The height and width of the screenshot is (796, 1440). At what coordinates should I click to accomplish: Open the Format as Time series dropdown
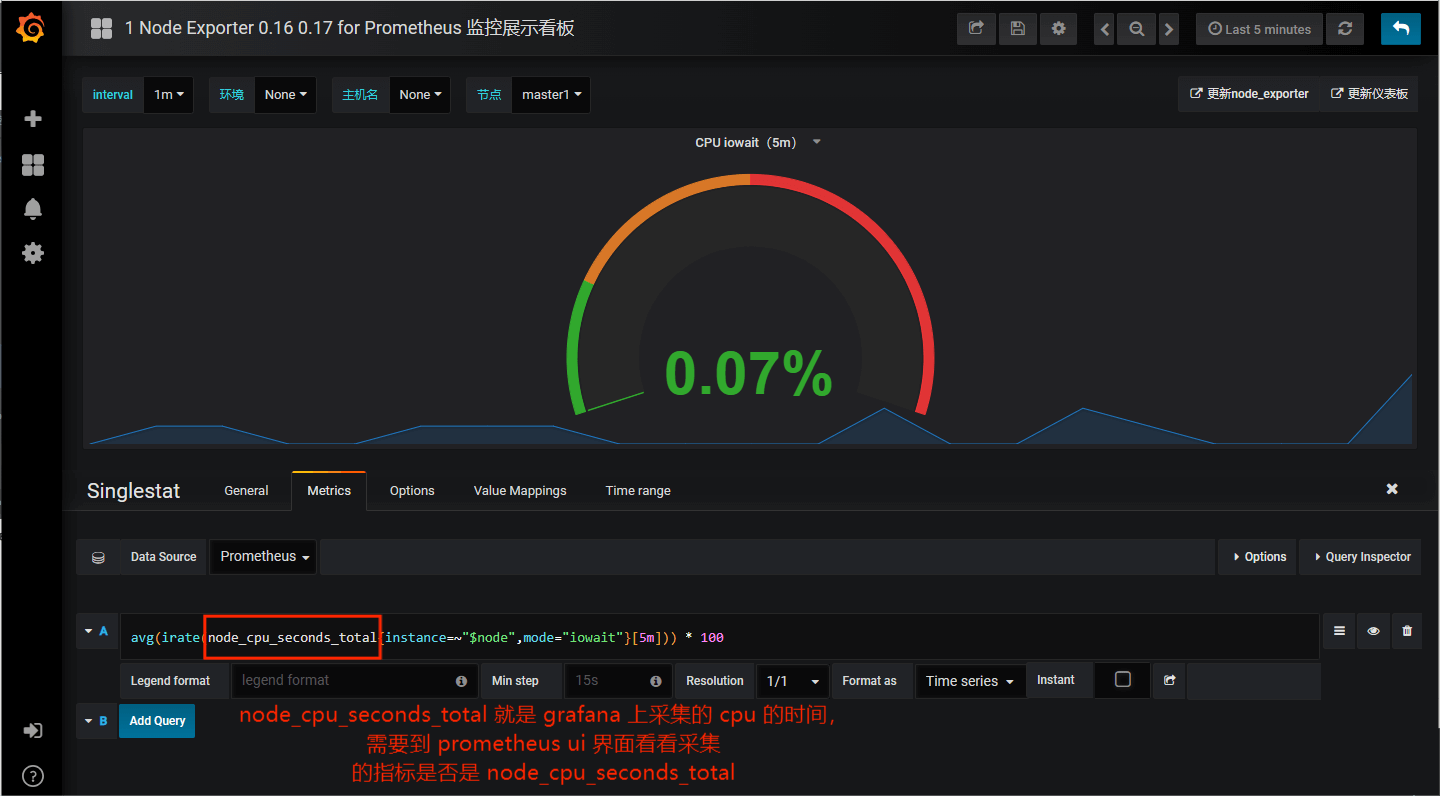coord(969,681)
